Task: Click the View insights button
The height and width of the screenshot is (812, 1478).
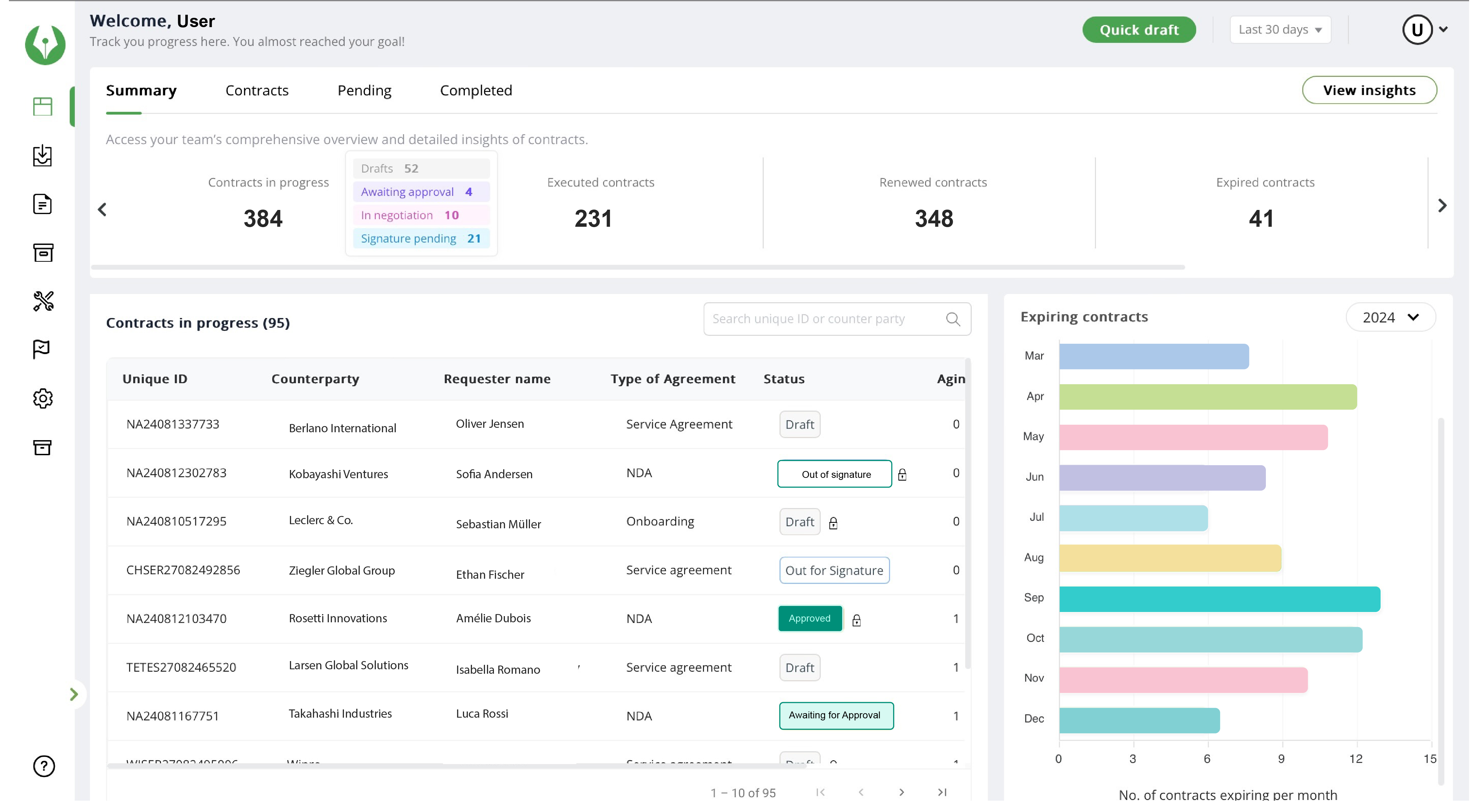Action: point(1369,90)
